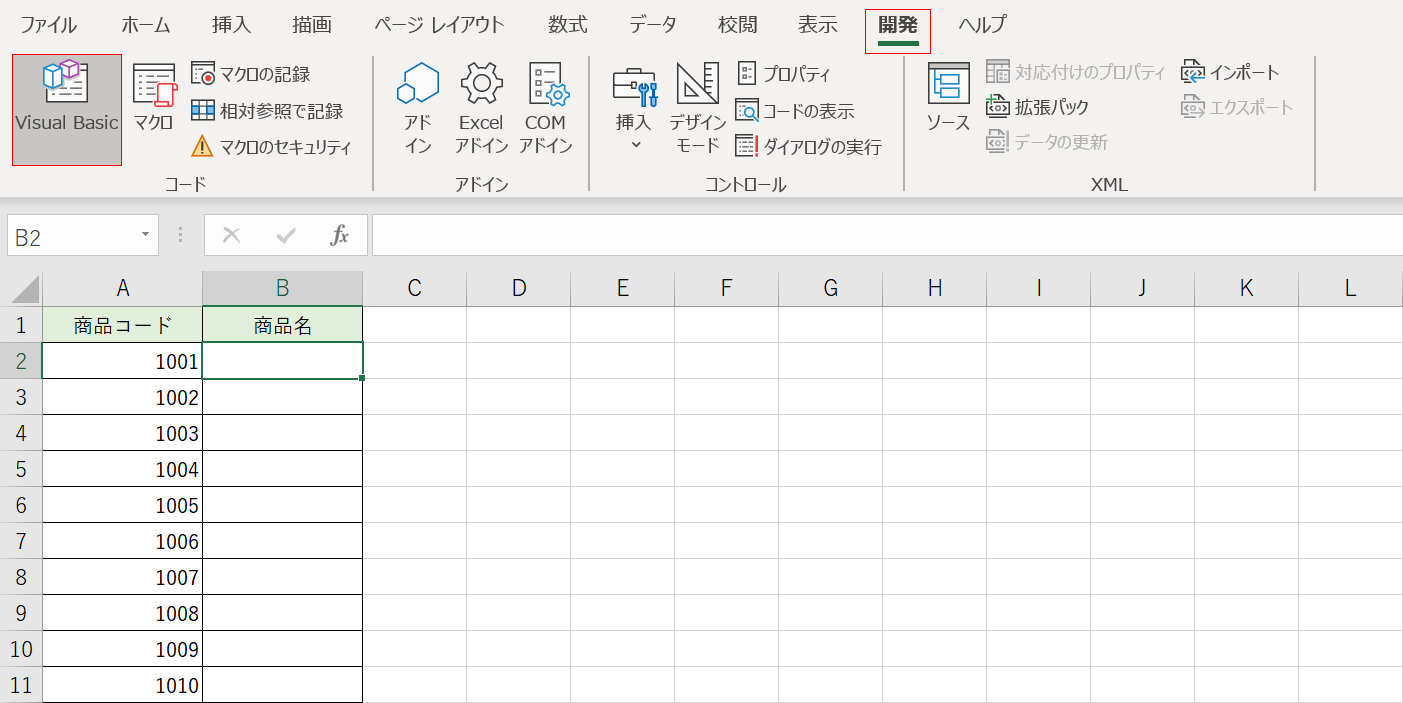Open the XML ソース pane
Viewport: 1403px width, 703px height.
coord(947,109)
